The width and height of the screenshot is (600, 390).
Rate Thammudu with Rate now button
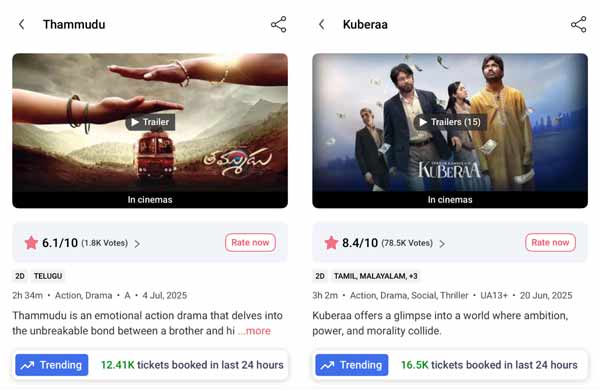pyautogui.click(x=250, y=243)
